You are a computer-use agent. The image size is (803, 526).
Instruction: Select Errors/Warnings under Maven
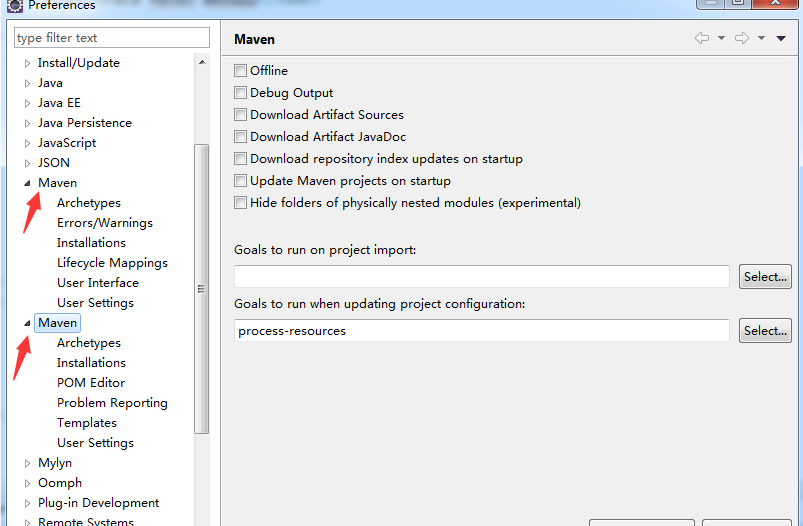coord(105,223)
